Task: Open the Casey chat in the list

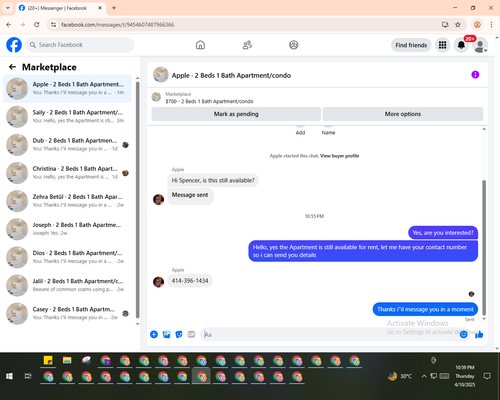Action: point(67,314)
